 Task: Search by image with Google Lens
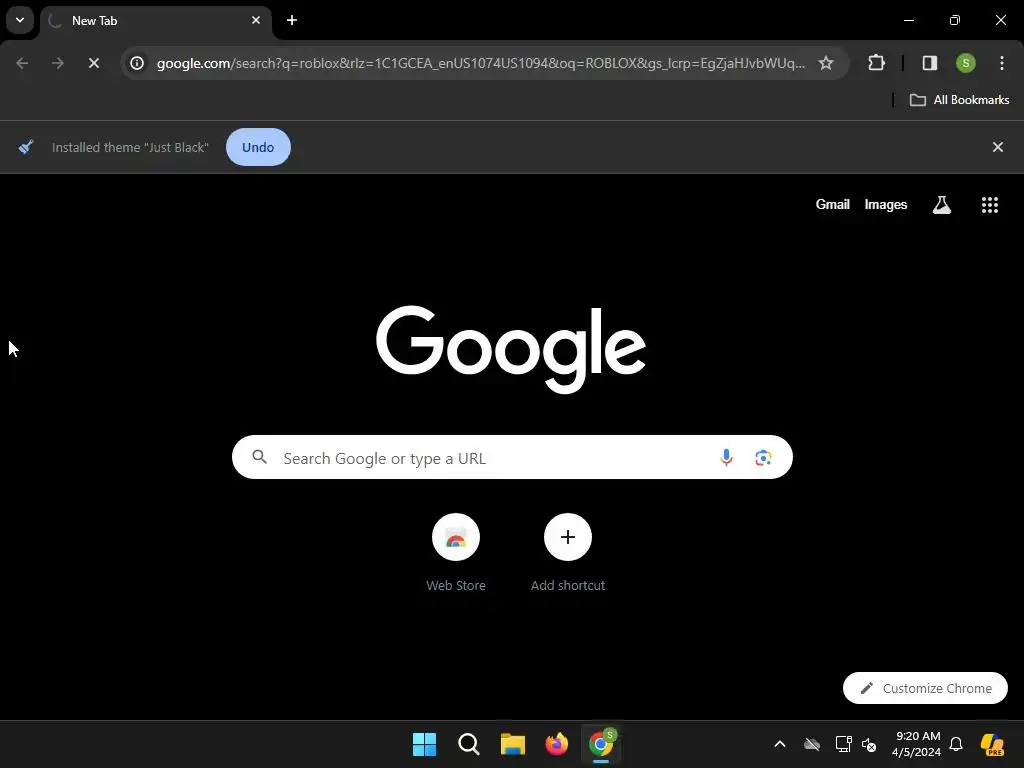point(763,458)
